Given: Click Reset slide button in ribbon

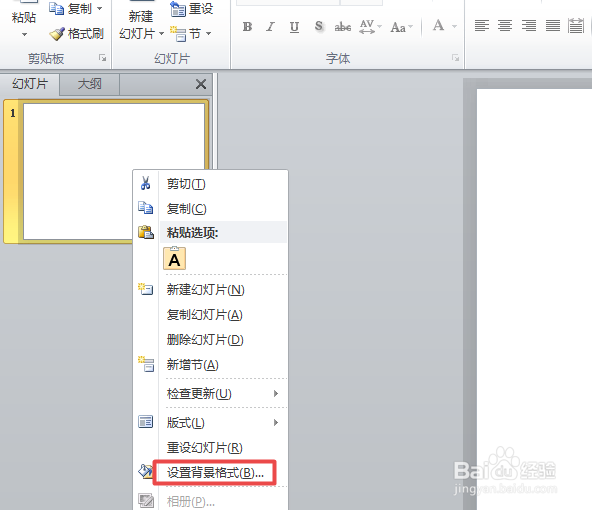Looking at the screenshot, I should click(x=191, y=9).
